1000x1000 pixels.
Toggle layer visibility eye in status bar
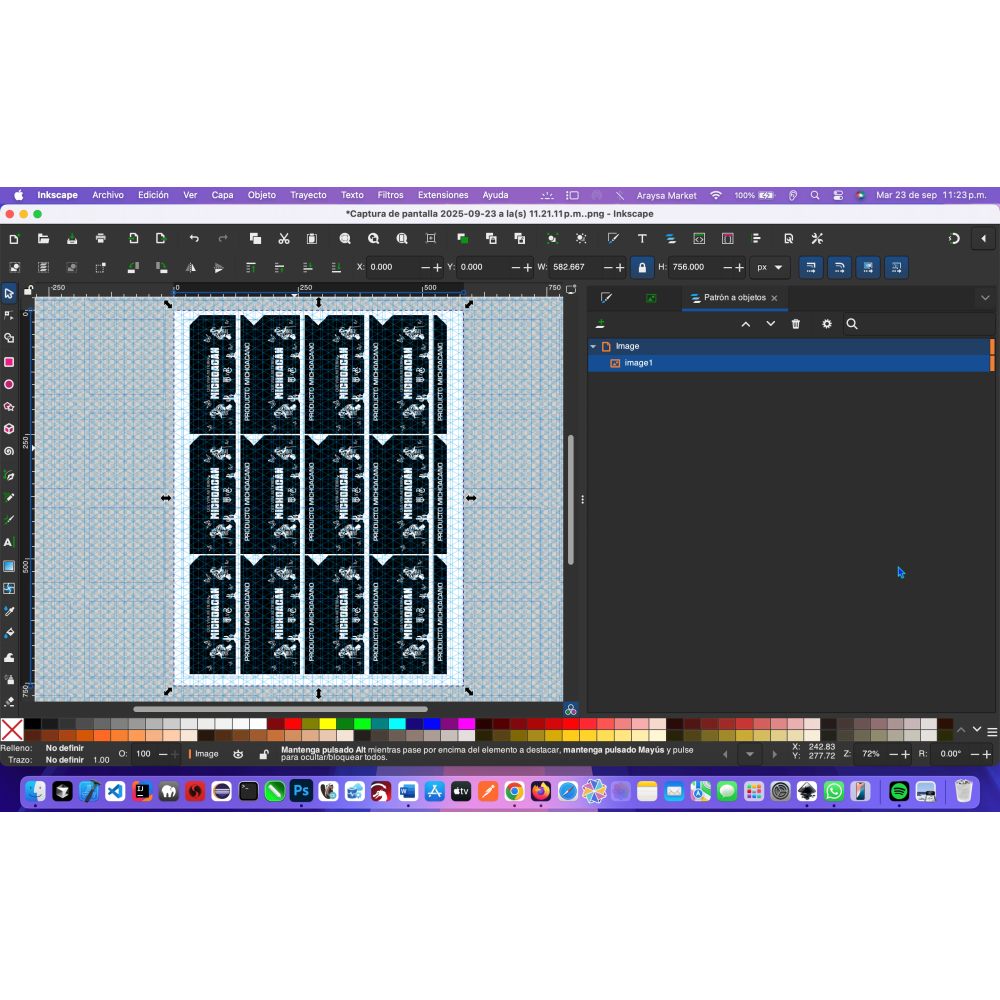(x=238, y=754)
